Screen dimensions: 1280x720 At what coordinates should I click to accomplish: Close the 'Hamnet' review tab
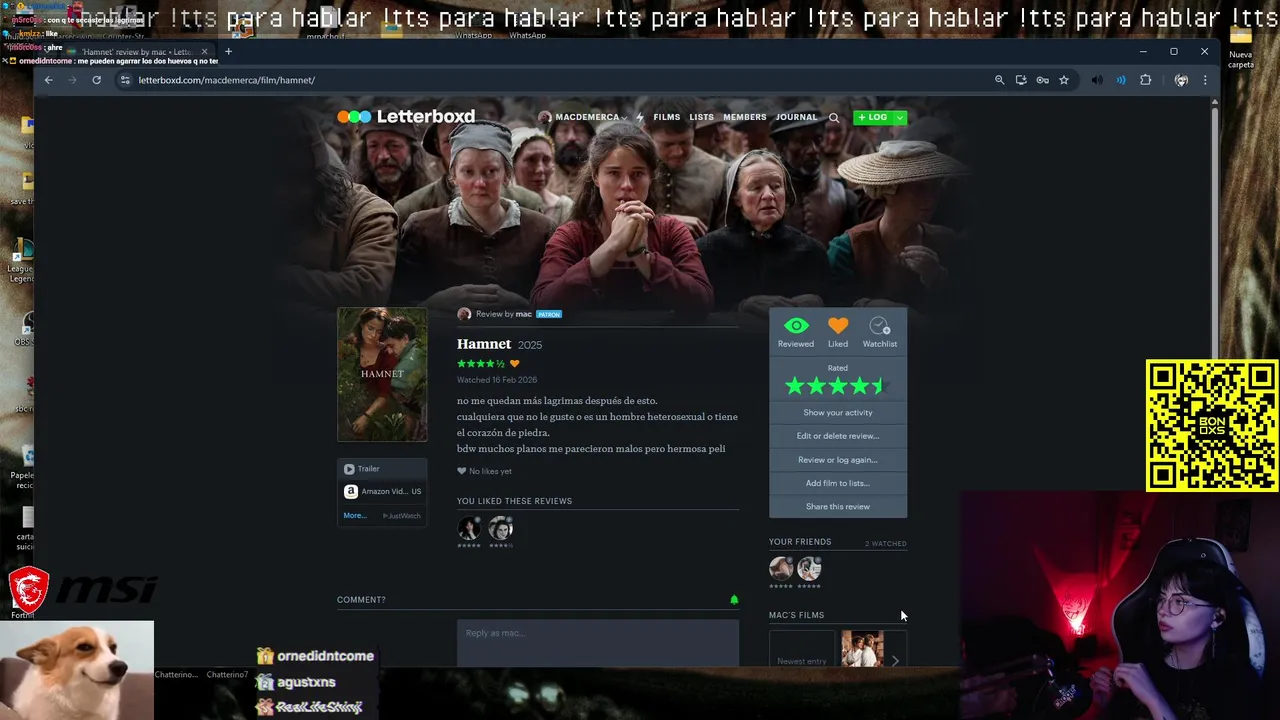pyautogui.click(x=205, y=52)
